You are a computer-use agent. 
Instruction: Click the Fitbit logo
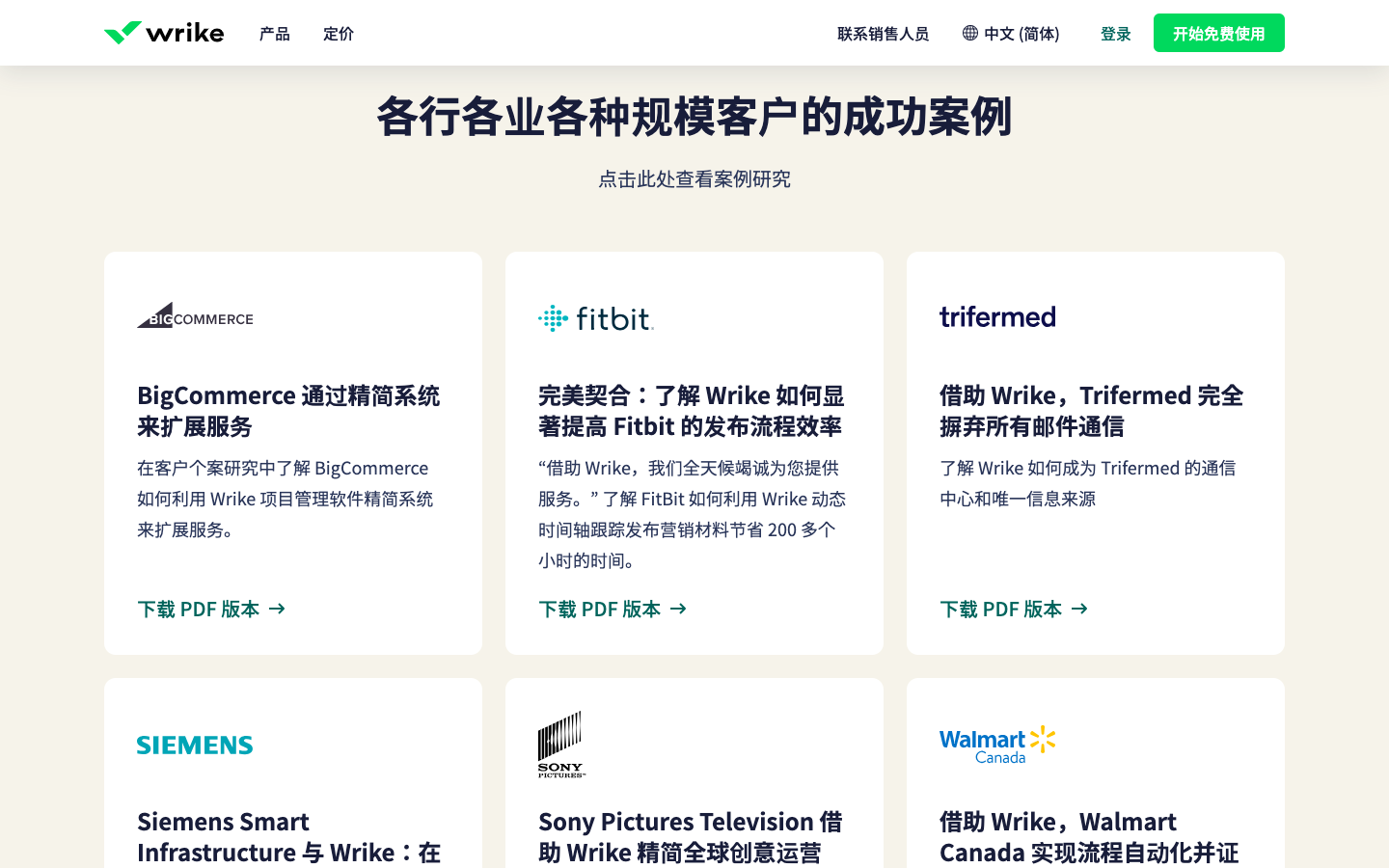[x=596, y=318]
